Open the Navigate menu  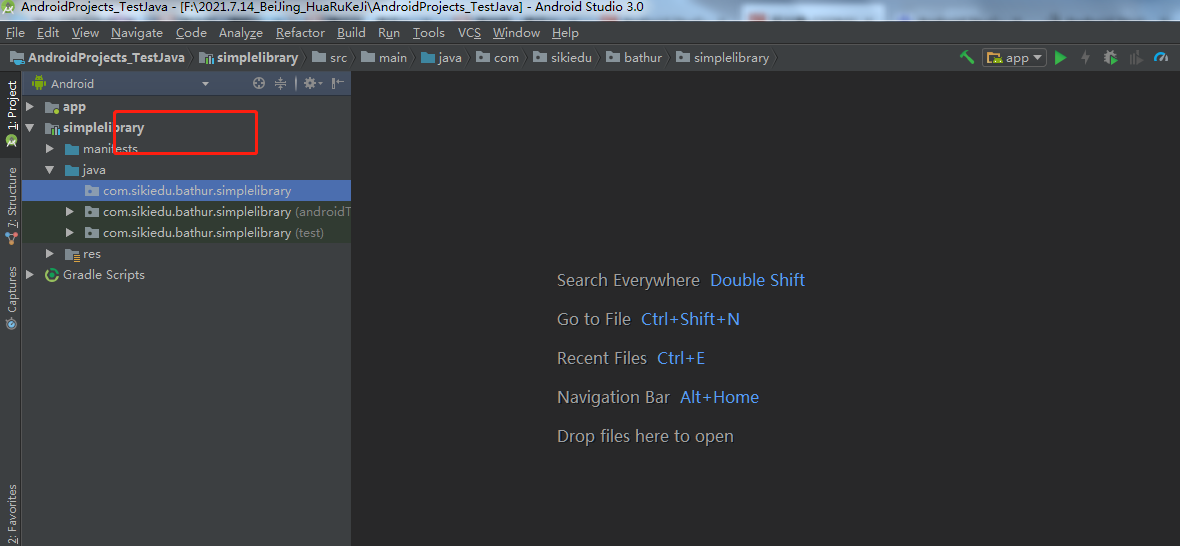click(137, 32)
